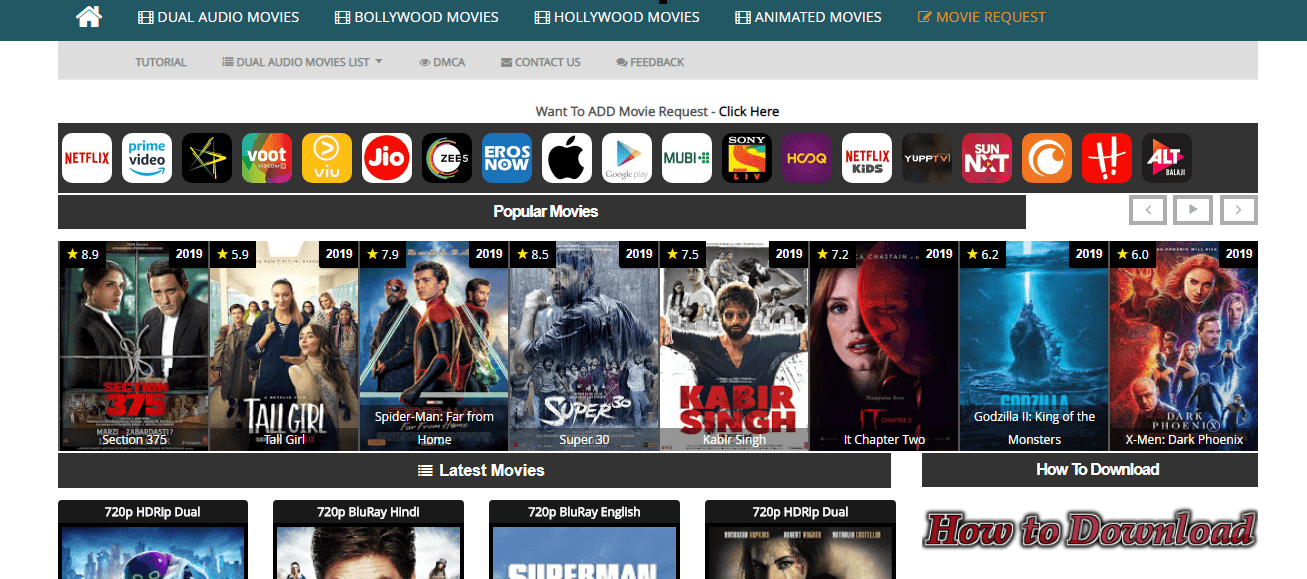The width and height of the screenshot is (1307, 579).
Task: Click How To Download sidebar heading
Action: pyautogui.click(x=1097, y=470)
